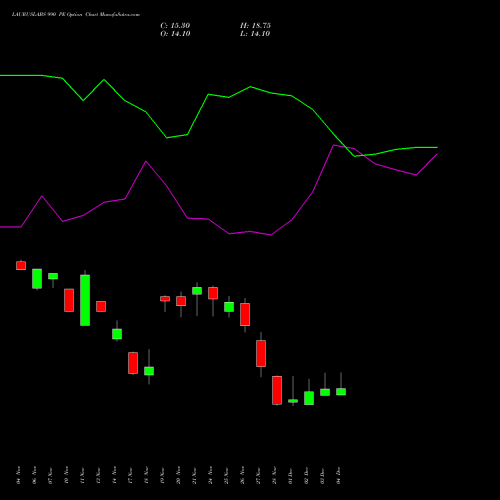Select the red candle for 10 Nov
500x500 pixels.
69,300
